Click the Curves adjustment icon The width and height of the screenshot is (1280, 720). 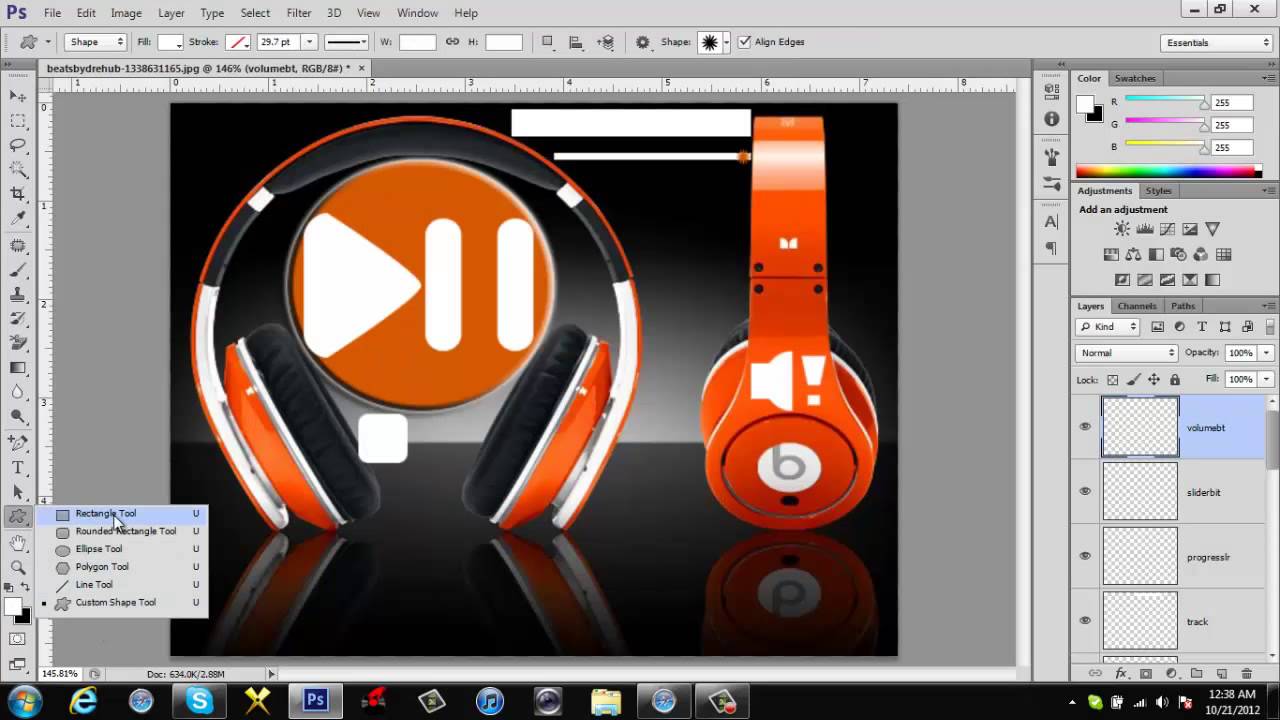1167,229
